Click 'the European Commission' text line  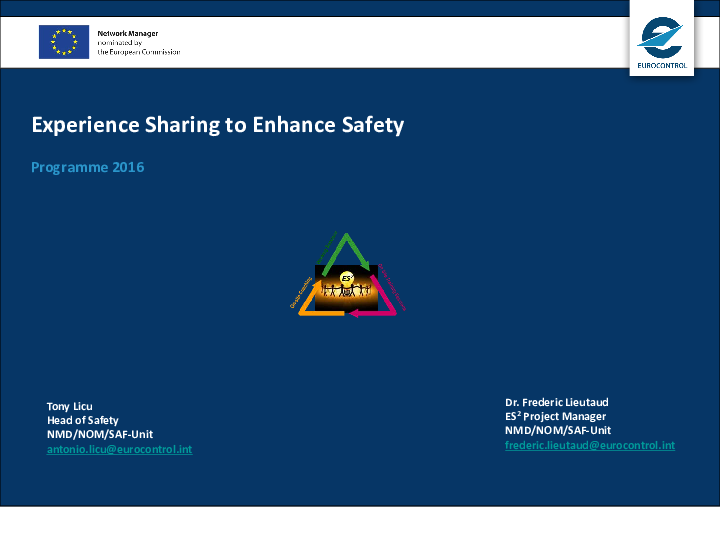(138, 52)
